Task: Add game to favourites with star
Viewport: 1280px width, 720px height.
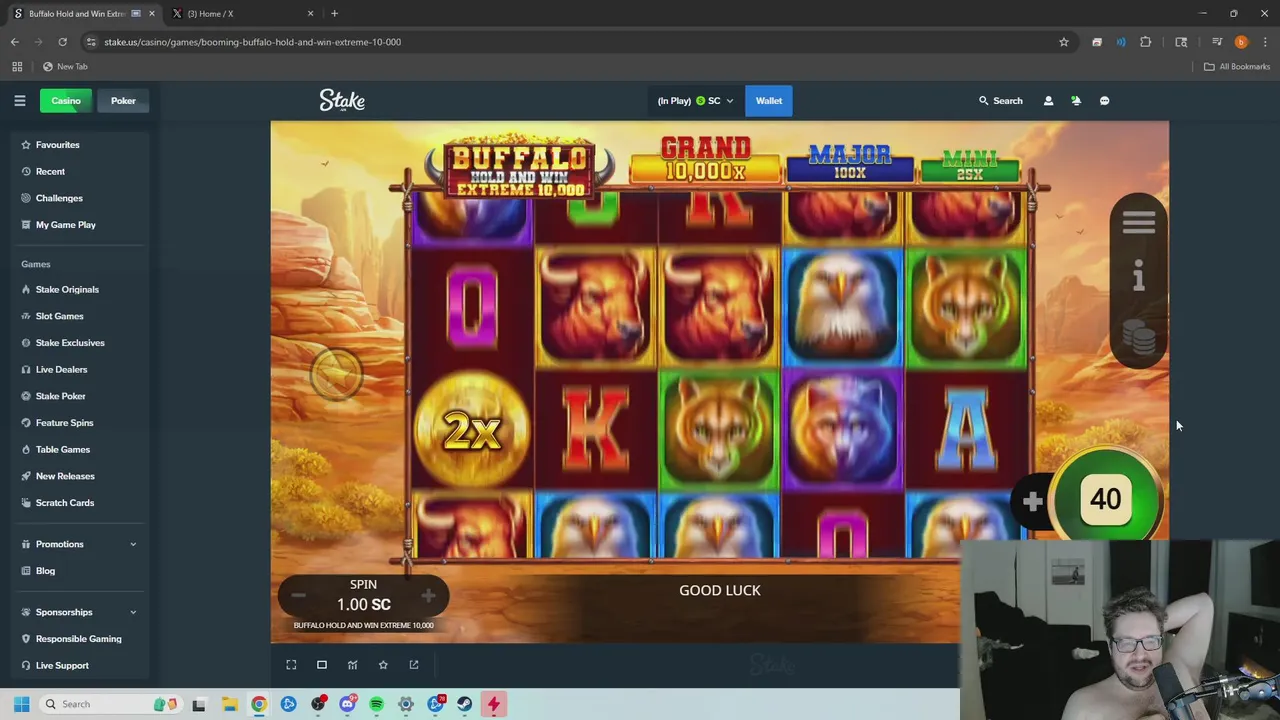Action: click(x=383, y=664)
